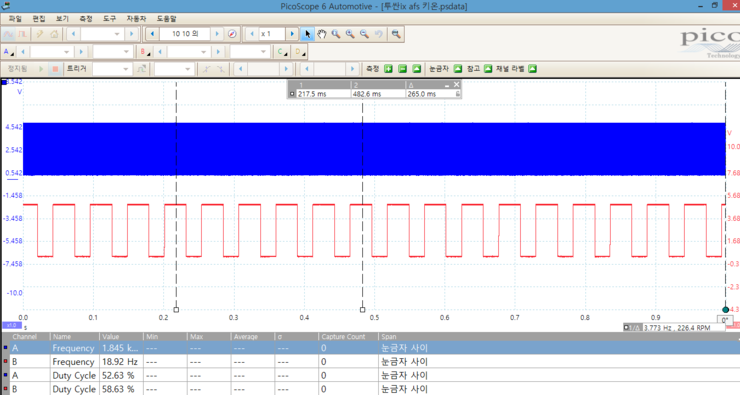Open the buffer navigator compass icon
The image size is (740, 395).
click(x=232, y=34)
